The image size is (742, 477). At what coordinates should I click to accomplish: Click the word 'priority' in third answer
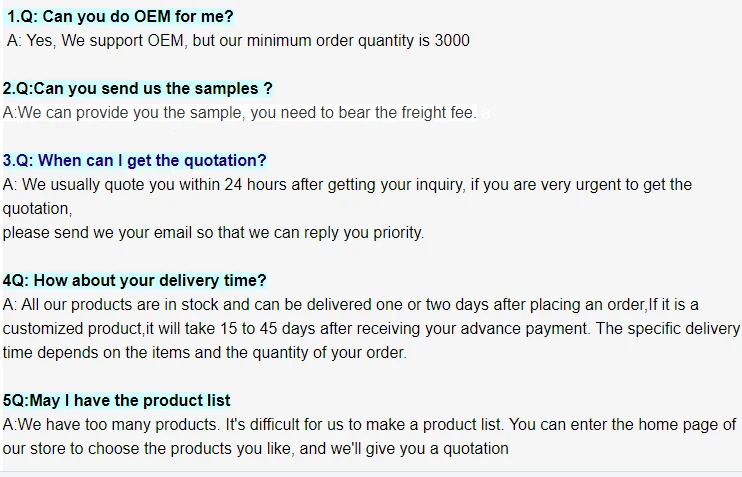[x=396, y=233]
